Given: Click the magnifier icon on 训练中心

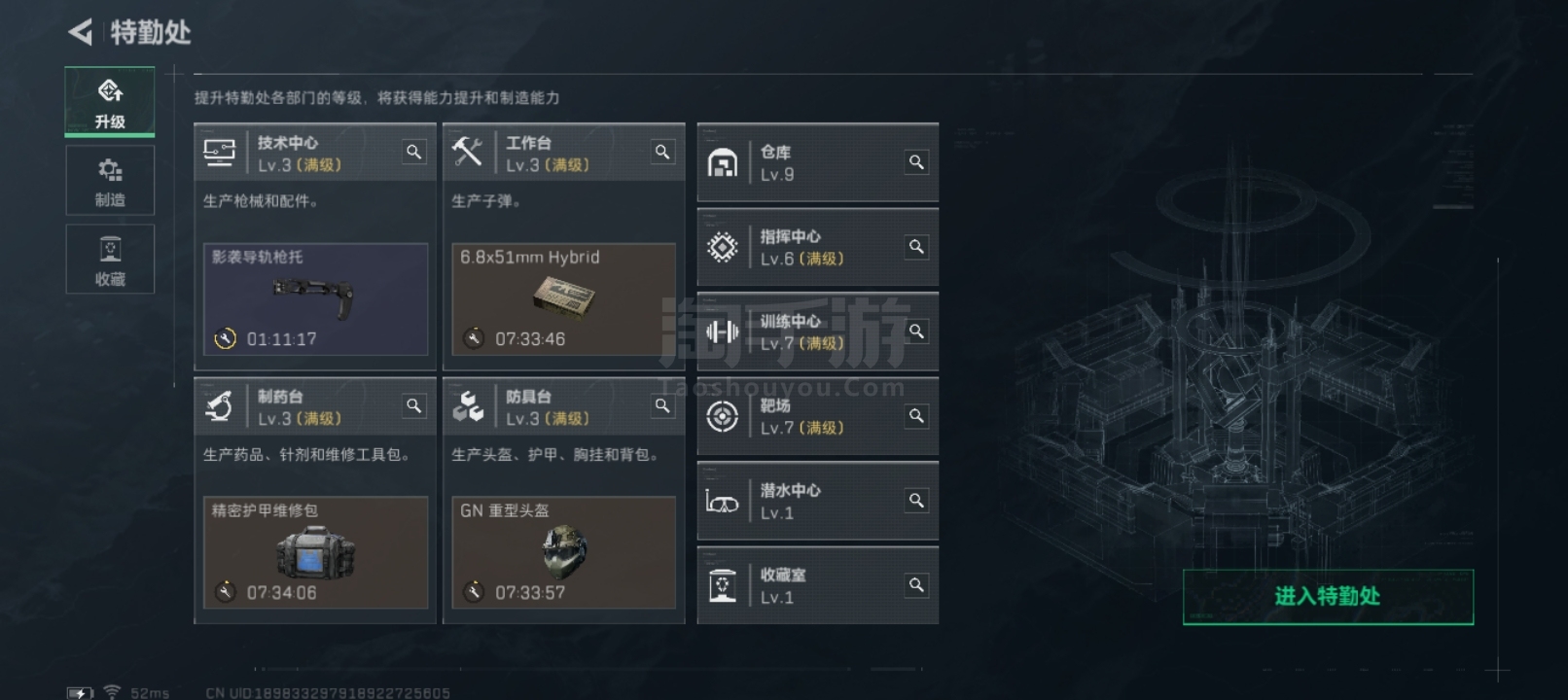Looking at the screenshot, I should click(916, 332).
